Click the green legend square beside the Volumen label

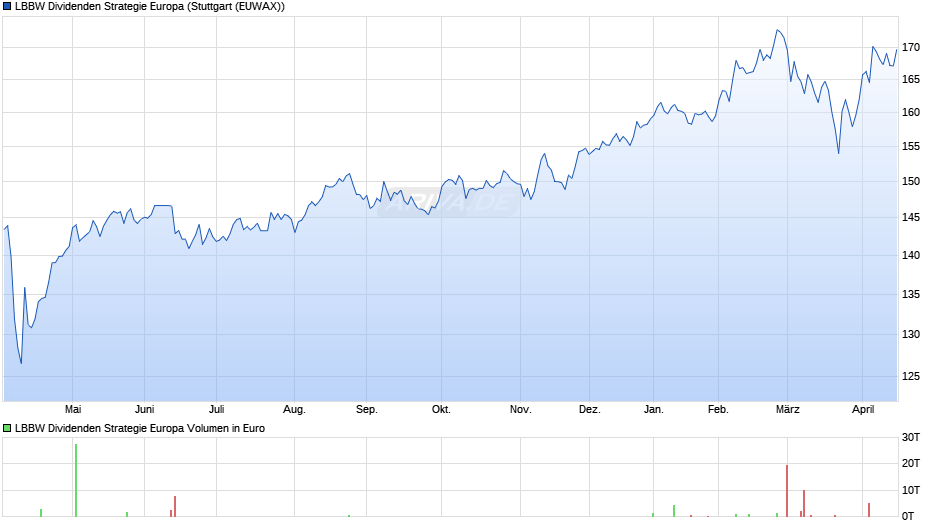point(7,428)
